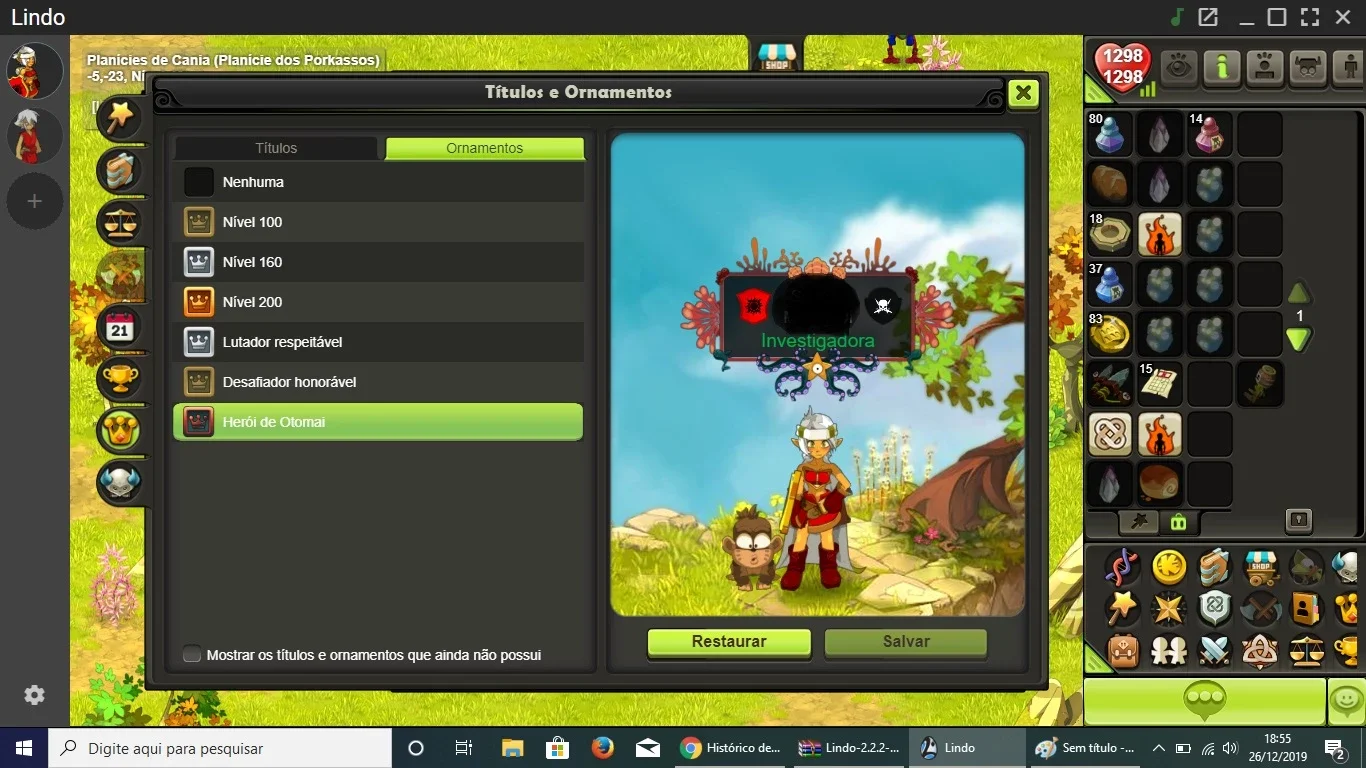Screen dimensions: 1366x768
Task: Switch to the green bag inventory tab
Action: coord(1178,521)
